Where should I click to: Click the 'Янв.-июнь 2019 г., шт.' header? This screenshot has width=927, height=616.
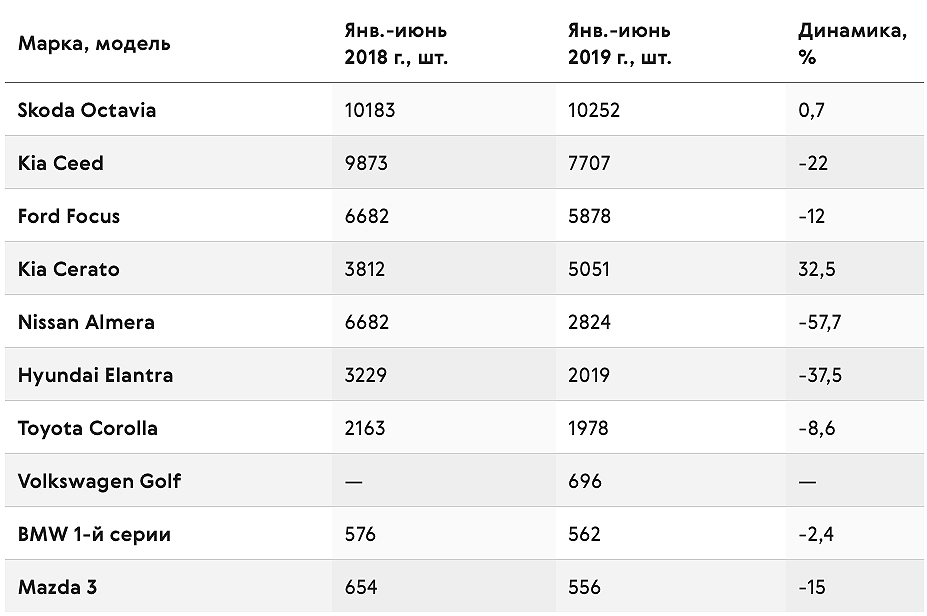[x=620, y=44]
